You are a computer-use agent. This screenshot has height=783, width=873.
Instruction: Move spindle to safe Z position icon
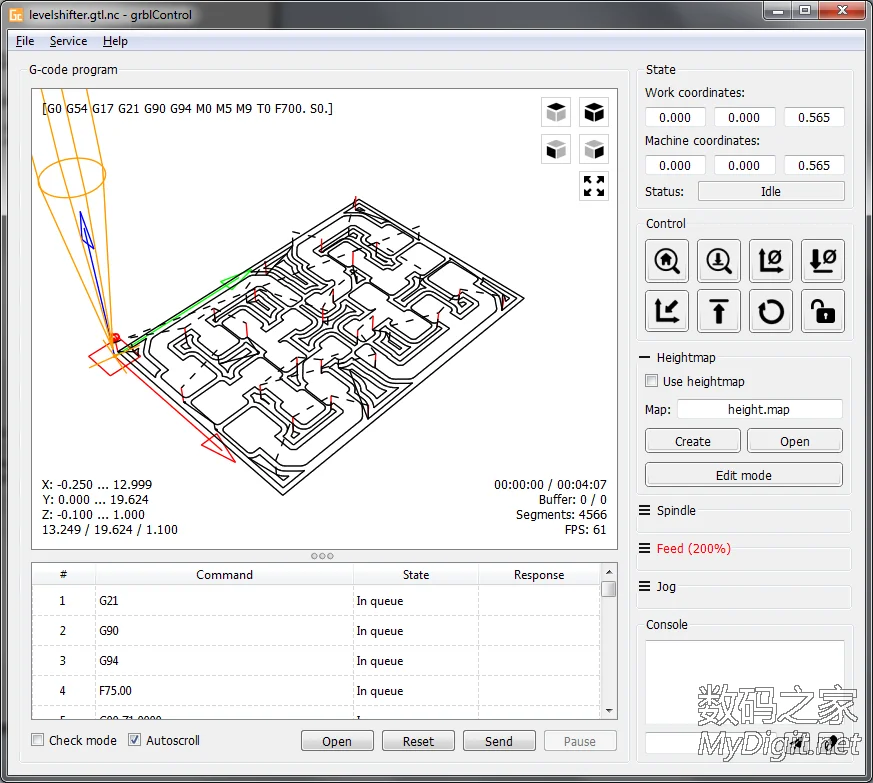719,311
